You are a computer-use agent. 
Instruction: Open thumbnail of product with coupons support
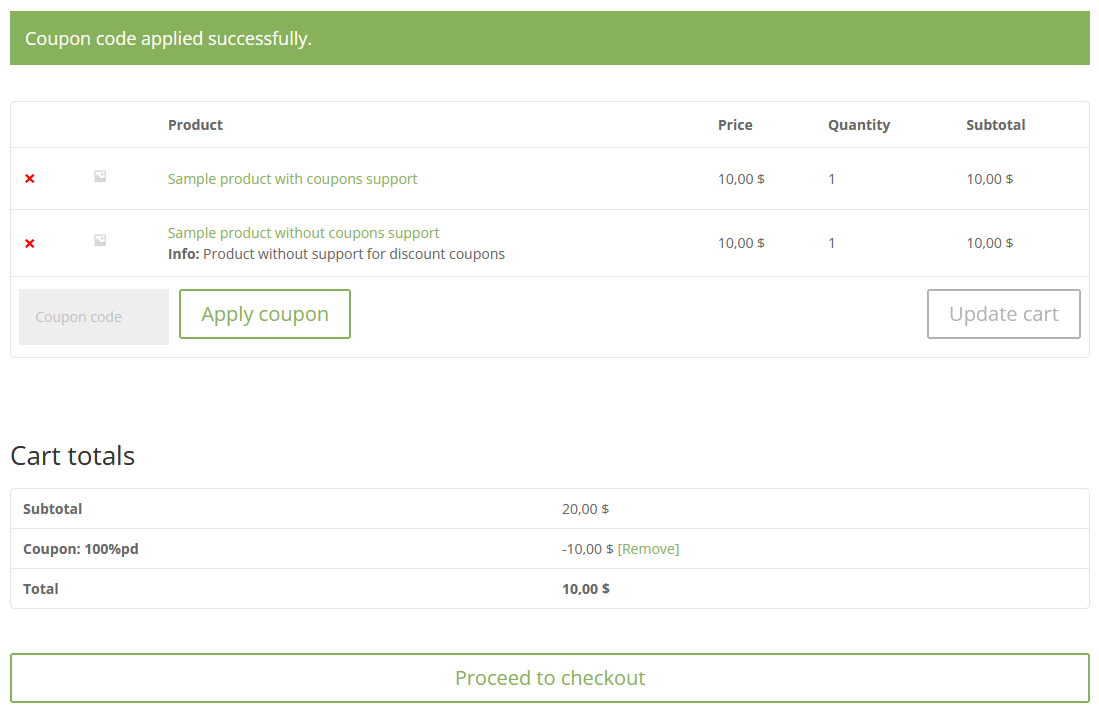pos(100,177)
